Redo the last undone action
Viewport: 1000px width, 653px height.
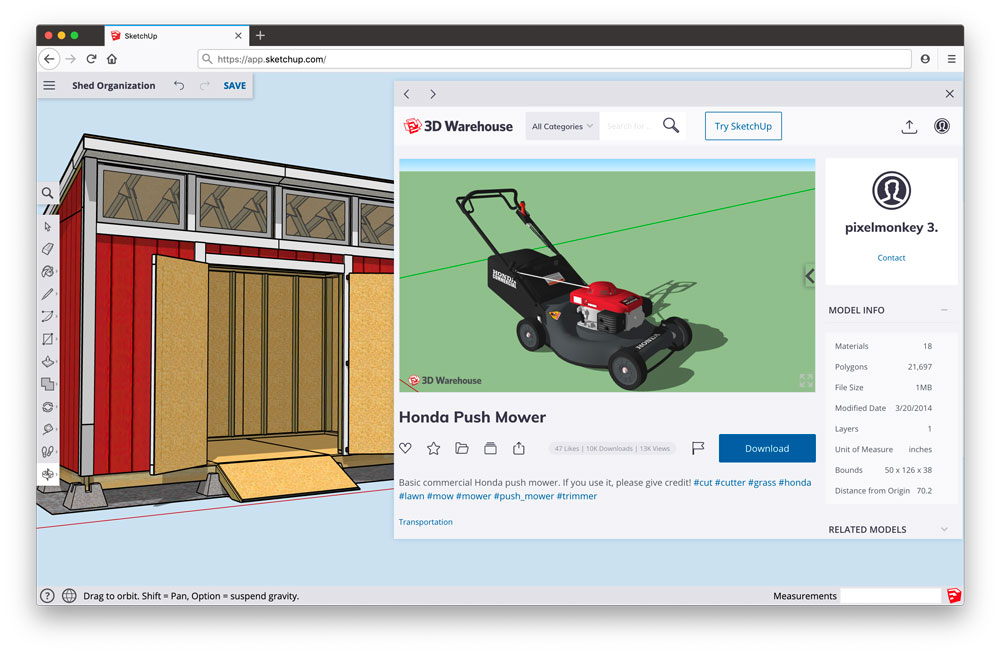(x=205, y=85)
